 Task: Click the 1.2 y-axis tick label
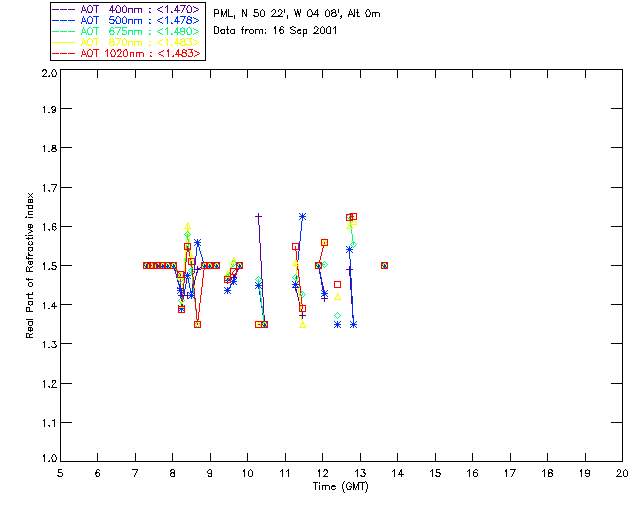pos(49,384)
